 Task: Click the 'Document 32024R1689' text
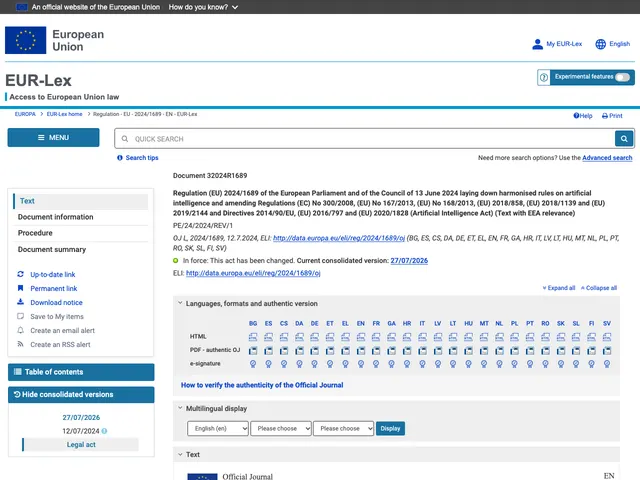point(210,176)
